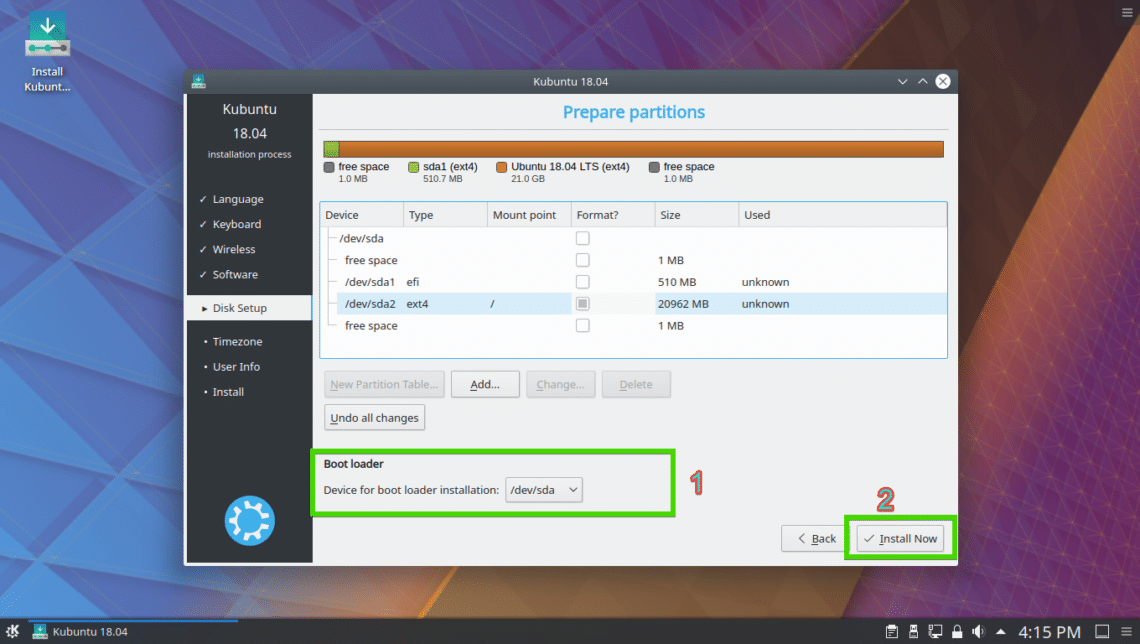The width and height of the screenshot is (1140, 644).
Task: Click the Kubuntu gear logo in the sidebar
Action: pos(249,520)
